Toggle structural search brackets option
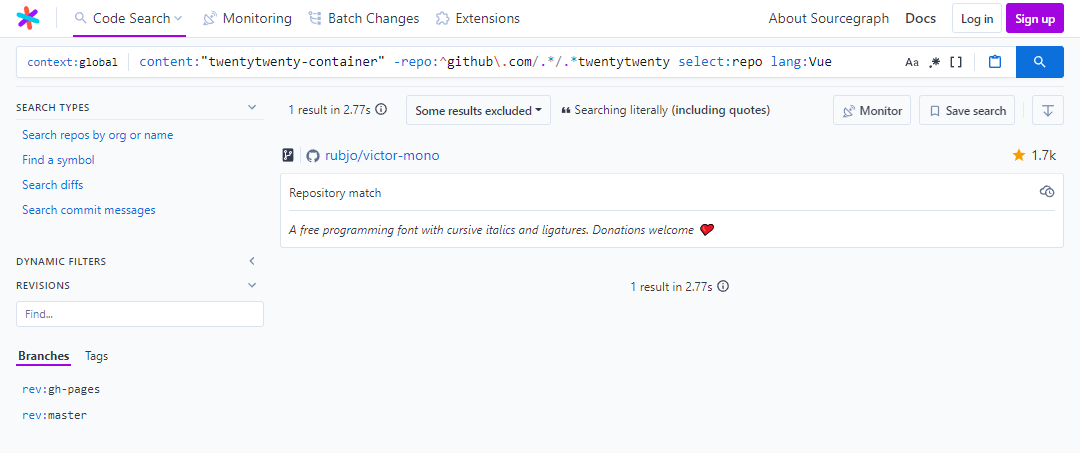 pyautogui.click(x=956, y=62)
